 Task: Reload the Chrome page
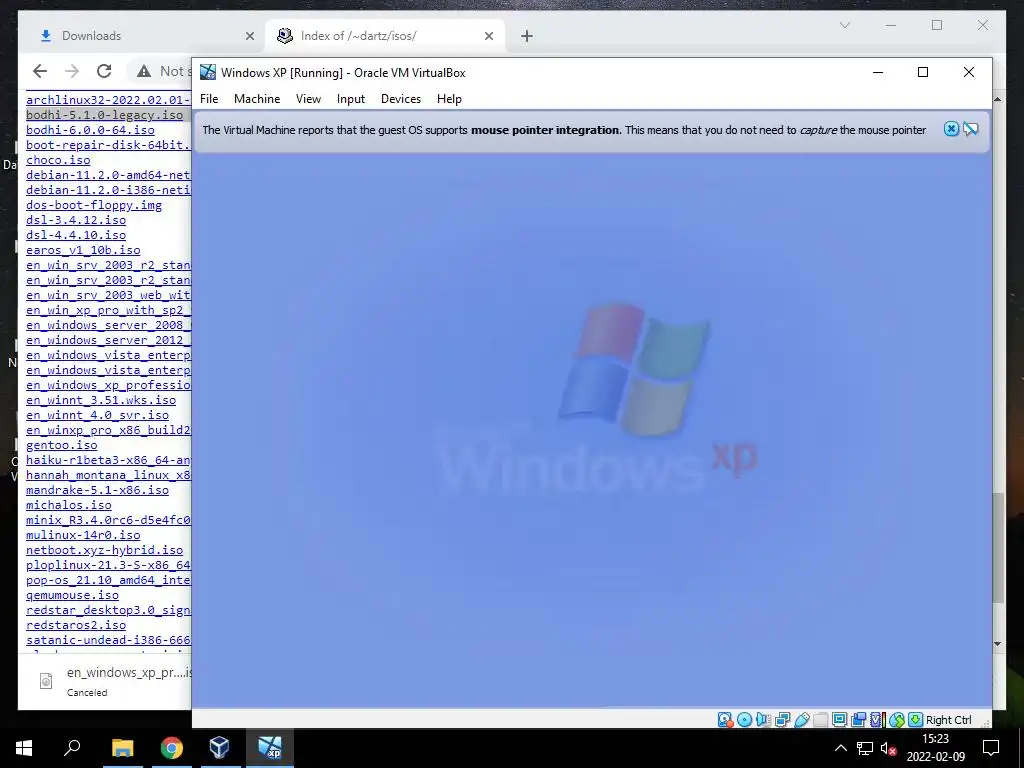[104, 71]
